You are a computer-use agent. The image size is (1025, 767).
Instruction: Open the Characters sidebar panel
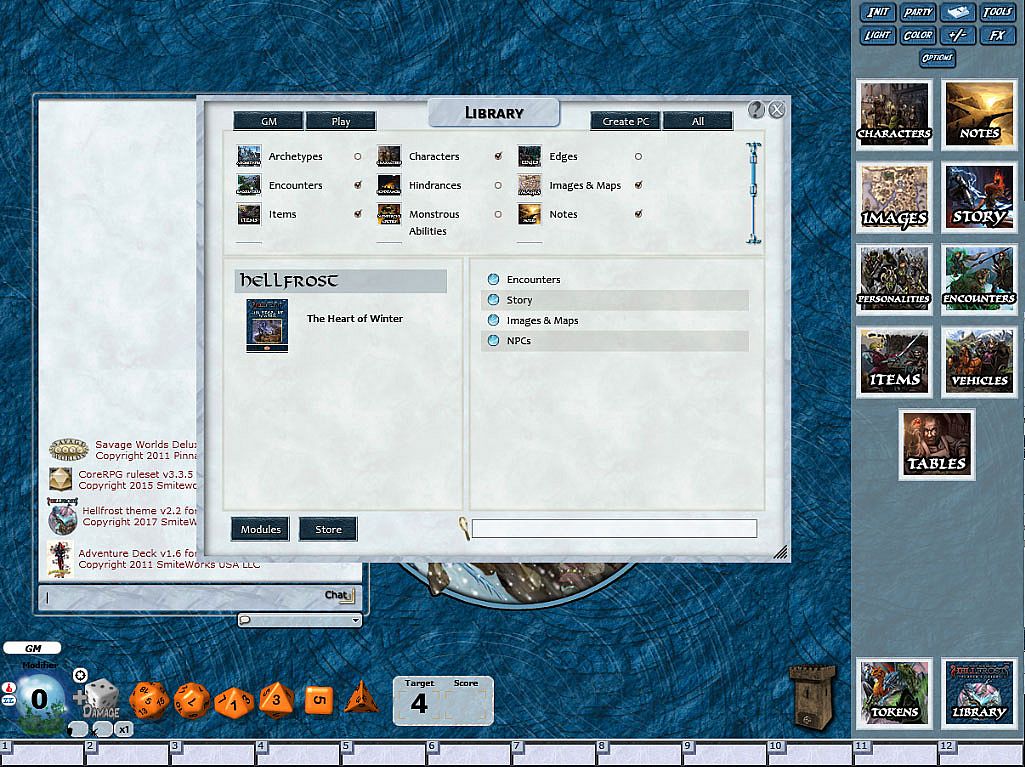coord(894,114)
